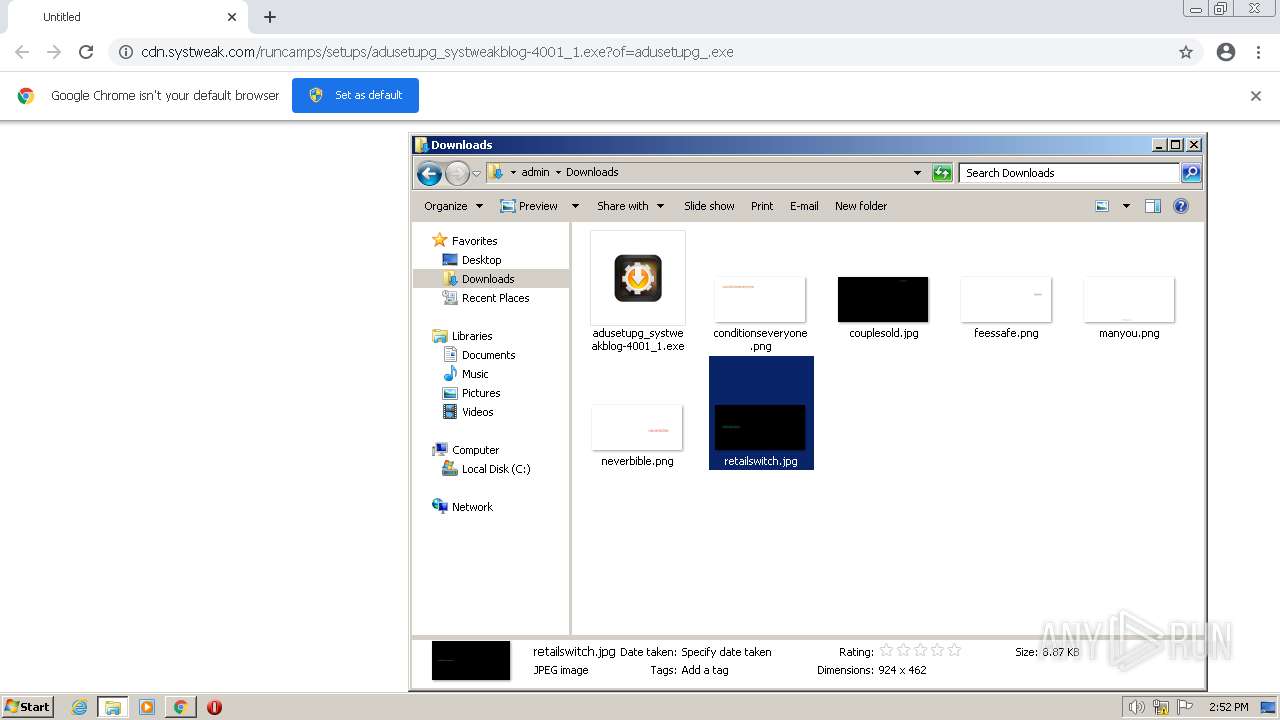The image size is (1280, 720).
Task: Click Print in explorer toolbar
Action: tap(762, 206)
